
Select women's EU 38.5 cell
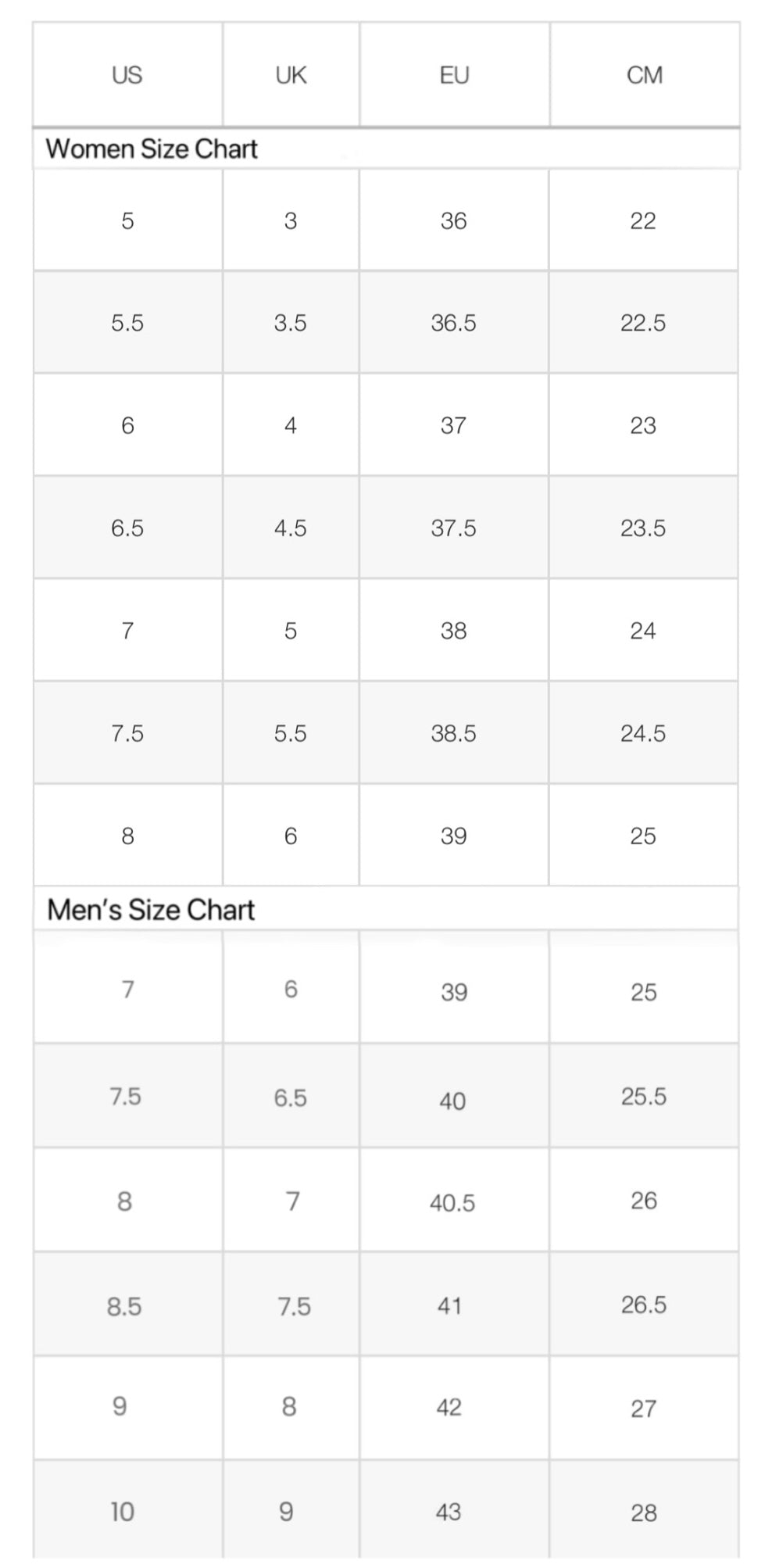click(454, 733)
